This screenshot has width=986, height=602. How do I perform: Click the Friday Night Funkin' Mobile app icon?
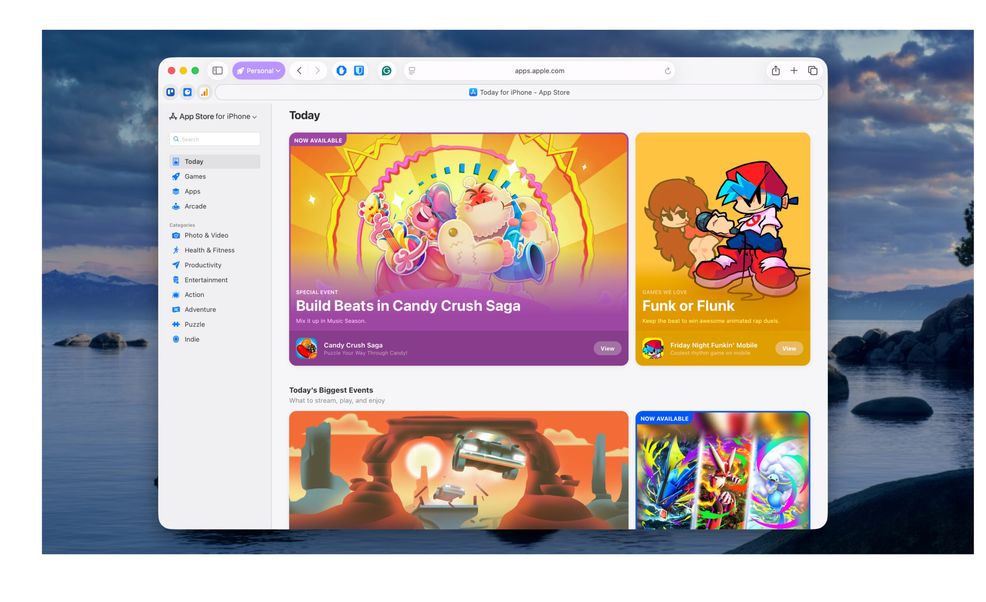653,348
